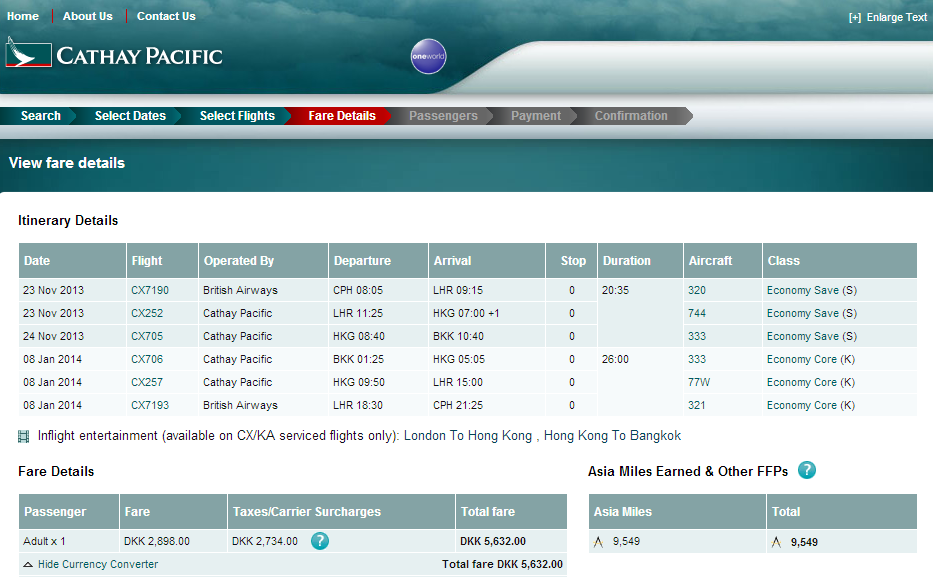Go back to Select Flights step
This screenshot has width=933, height=577.
pos(237,116)
